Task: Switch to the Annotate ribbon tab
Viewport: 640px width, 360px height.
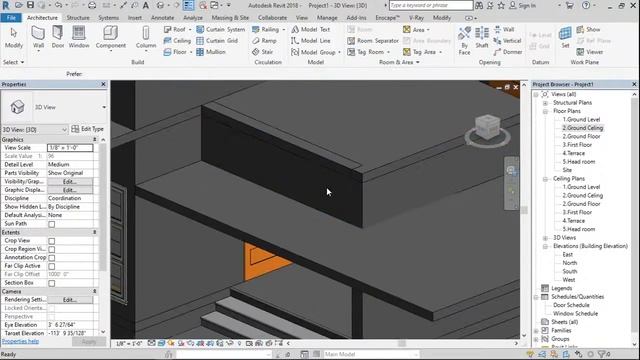Action: pyautogui.click(x=162, y=18)
